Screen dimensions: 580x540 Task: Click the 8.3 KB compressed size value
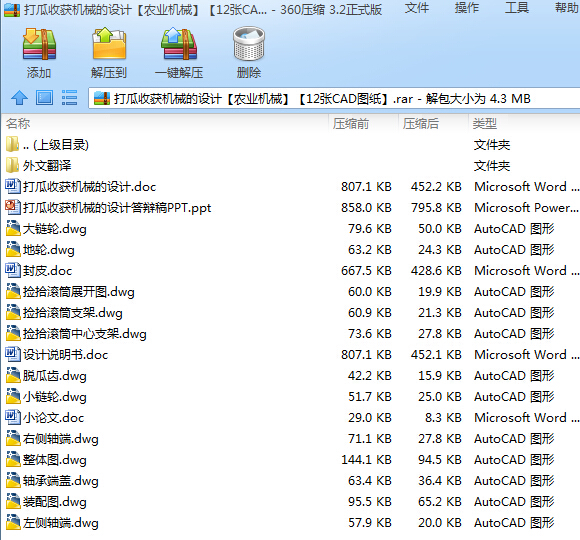point(443,418)
